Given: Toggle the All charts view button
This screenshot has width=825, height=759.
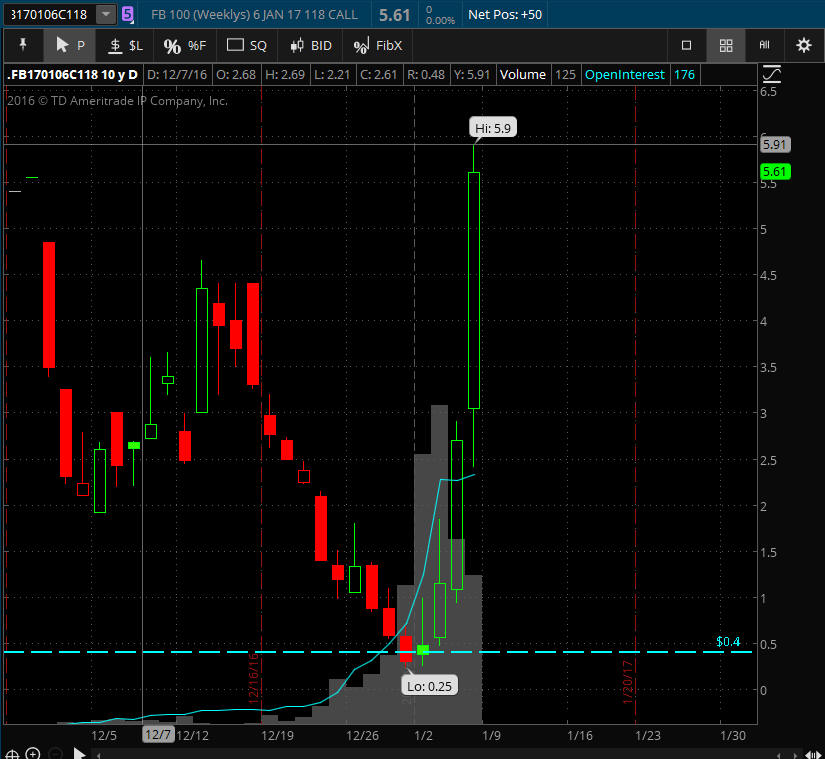Looking at the screenshot, I should coord(765,45).
